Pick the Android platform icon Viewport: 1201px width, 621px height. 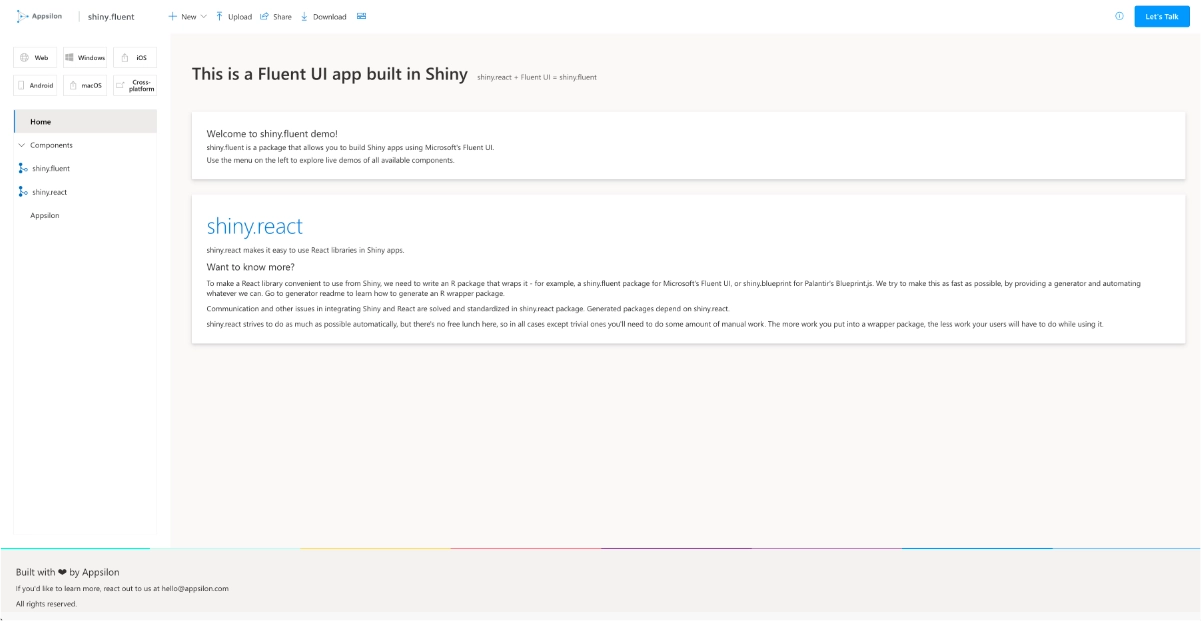[x=23, y=85]
